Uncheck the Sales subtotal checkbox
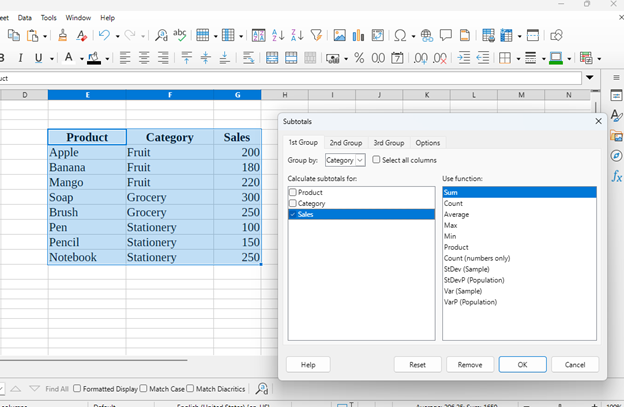624x407 pixels. [293, 214]
